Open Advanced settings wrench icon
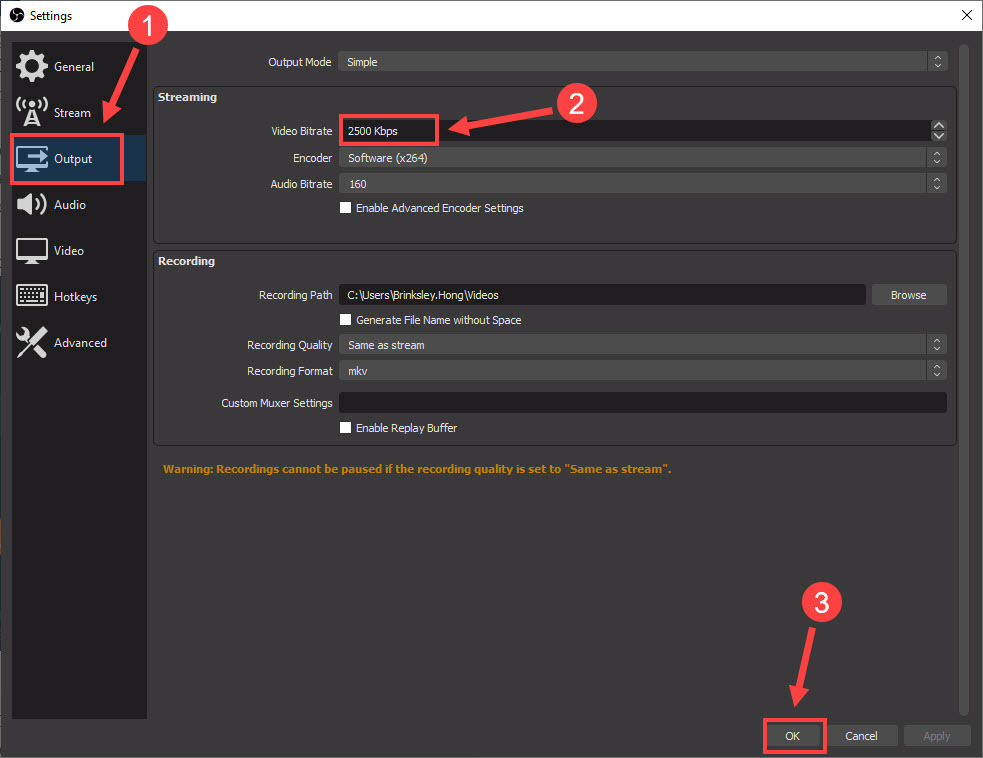The height and width of the screenshot is (758, 983). (31, 341)
